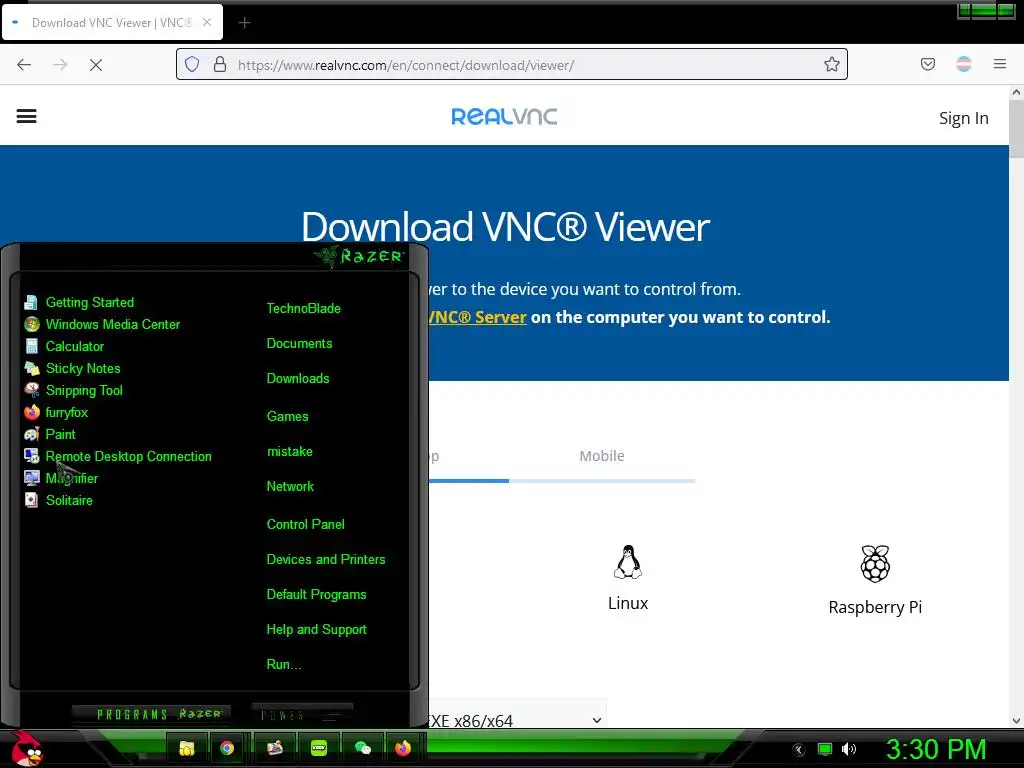Open the file explorer taskbar icon
Screen dimensions: 1024x768
coord(187,748)
